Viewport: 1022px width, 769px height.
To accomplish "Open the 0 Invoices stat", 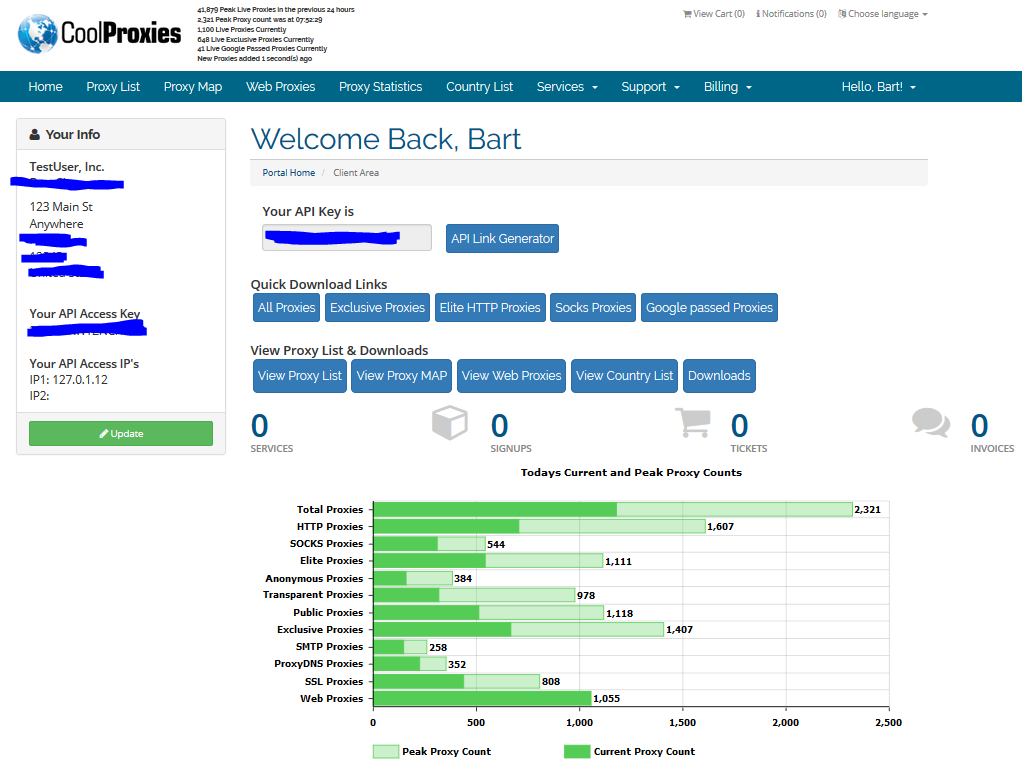I will click(x=992, y=433).
